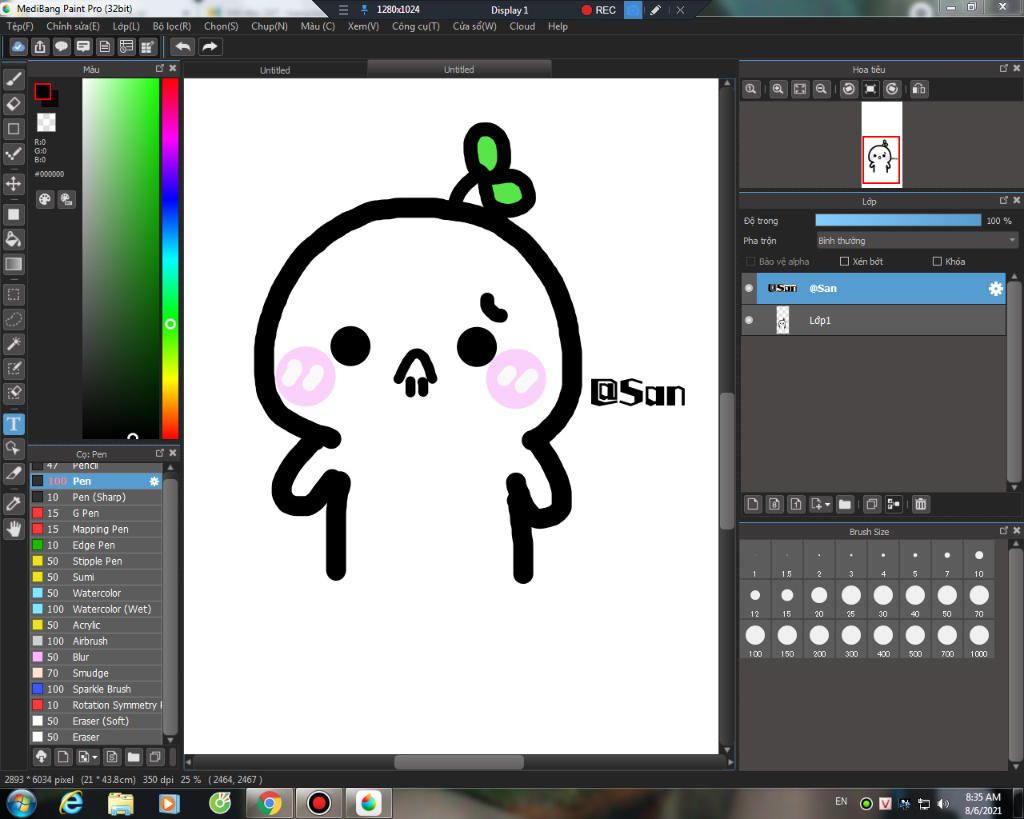Click the volume speaker icon in system tray
The width and height of the screenshot is (1024, 819).
click(943, 803)
